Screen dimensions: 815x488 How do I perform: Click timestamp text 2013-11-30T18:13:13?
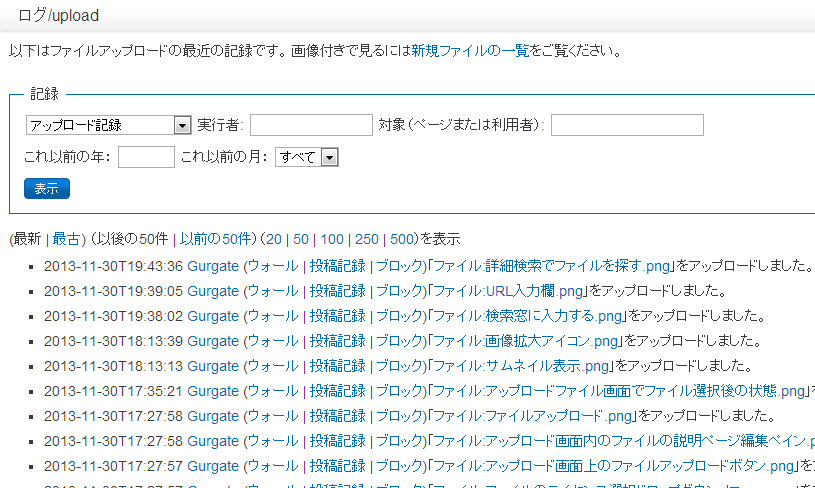click(113, 366)
